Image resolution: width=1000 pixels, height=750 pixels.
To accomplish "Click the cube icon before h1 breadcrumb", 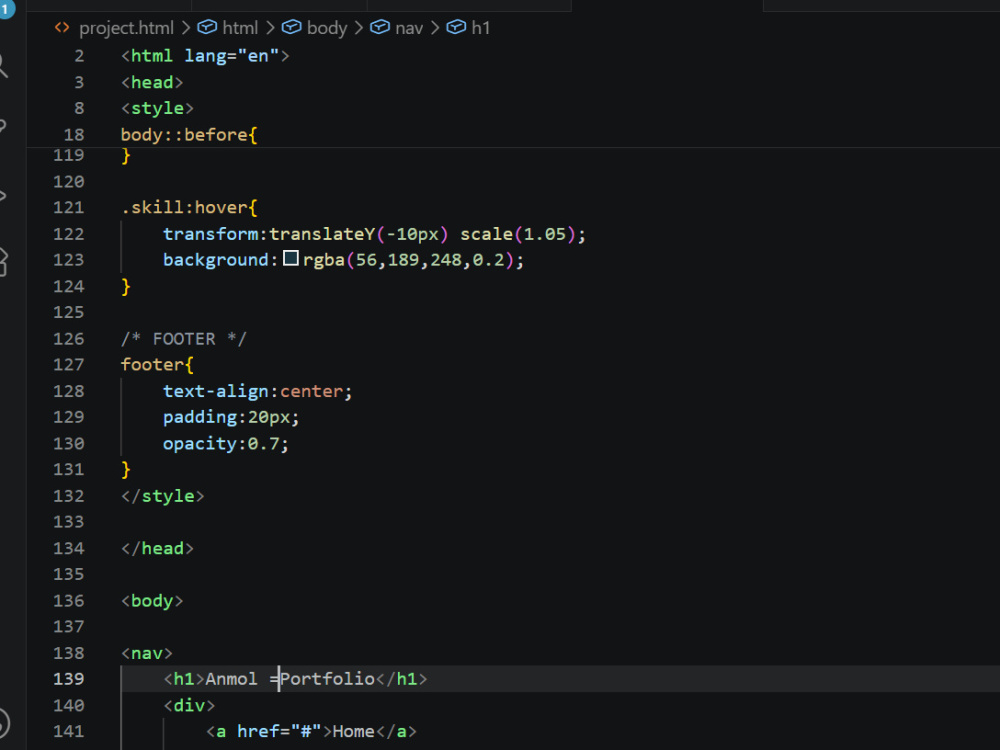I will (456, 27).
